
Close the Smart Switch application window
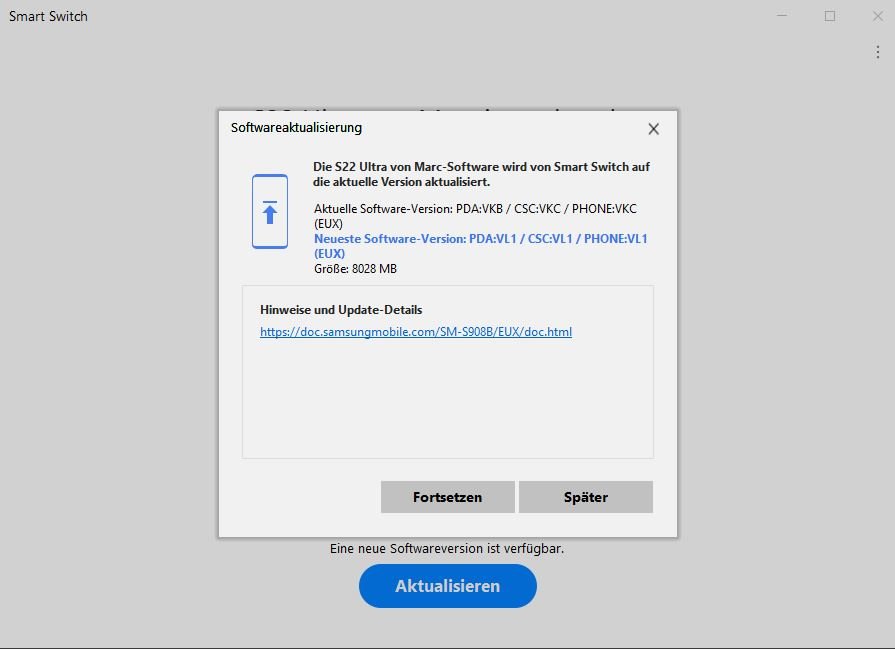click(877, 16)
